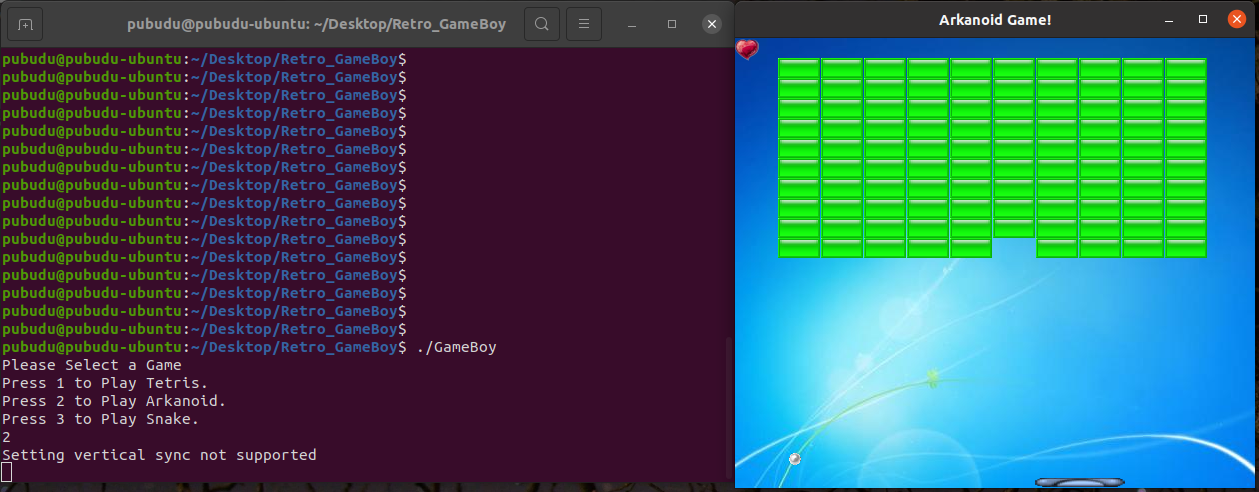The height and width of the screenshot is (492, 1259).
Task: Click 'Press 1 to Play Tetris.' line
Action: click(105, 383)
